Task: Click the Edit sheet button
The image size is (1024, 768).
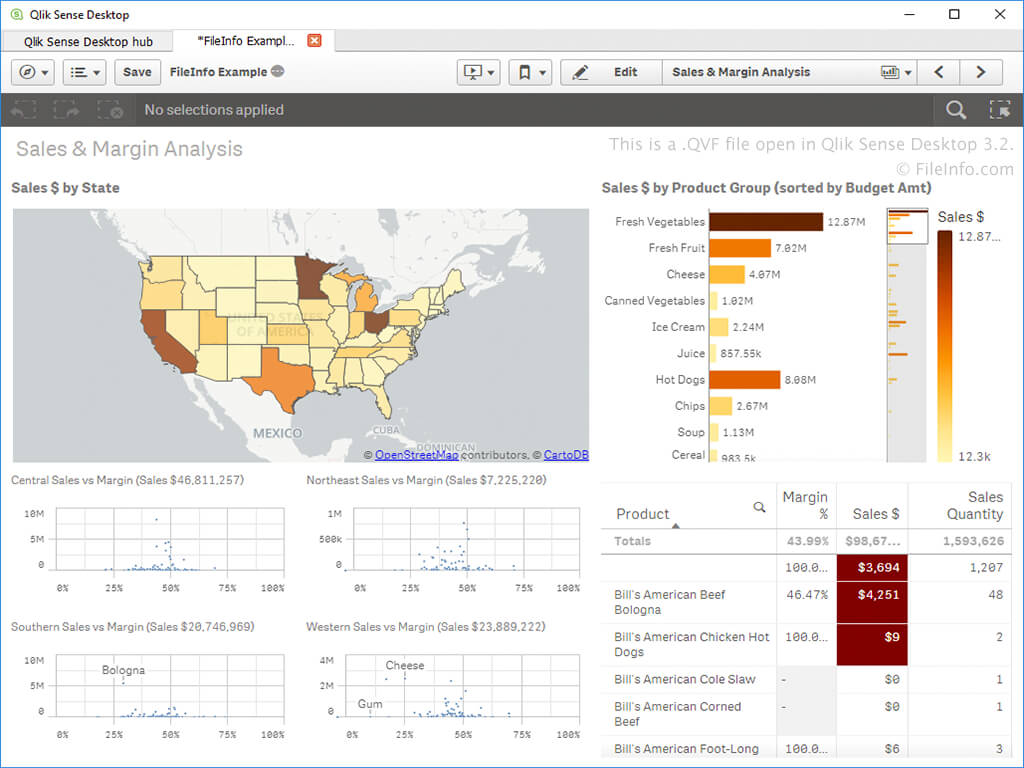Action: pyautogui.click(x=611, y=72)
